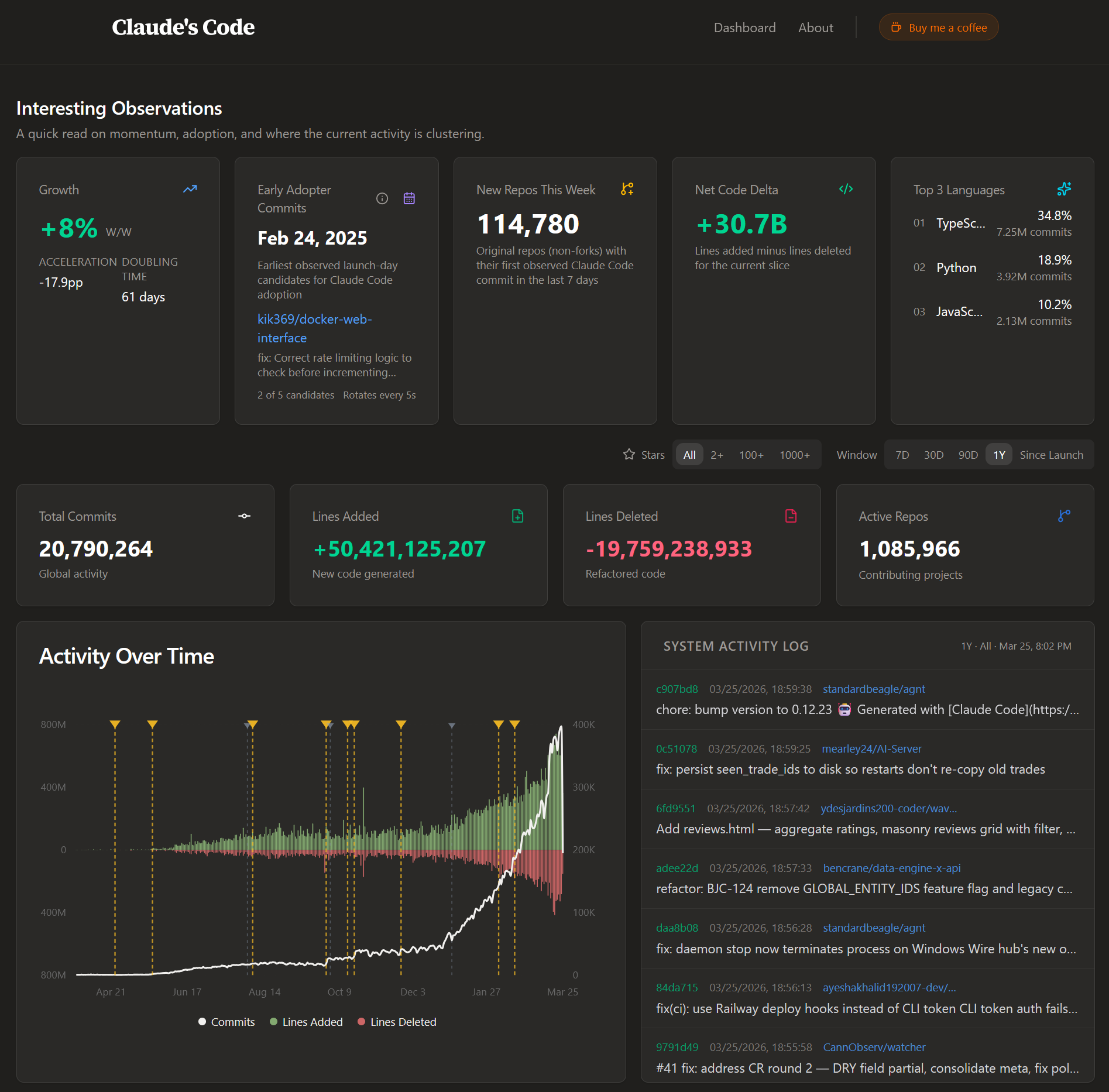Select the 2+ stars filter
The width and height of the screenshot is (1109, 1092).
click(717, 455)
